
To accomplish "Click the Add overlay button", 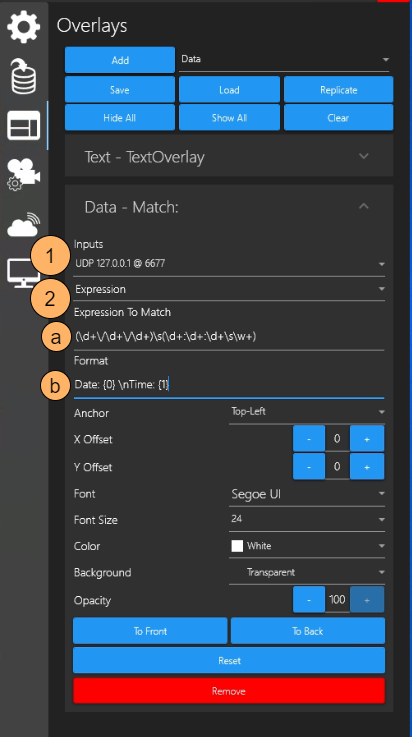I will coord(120,60).
